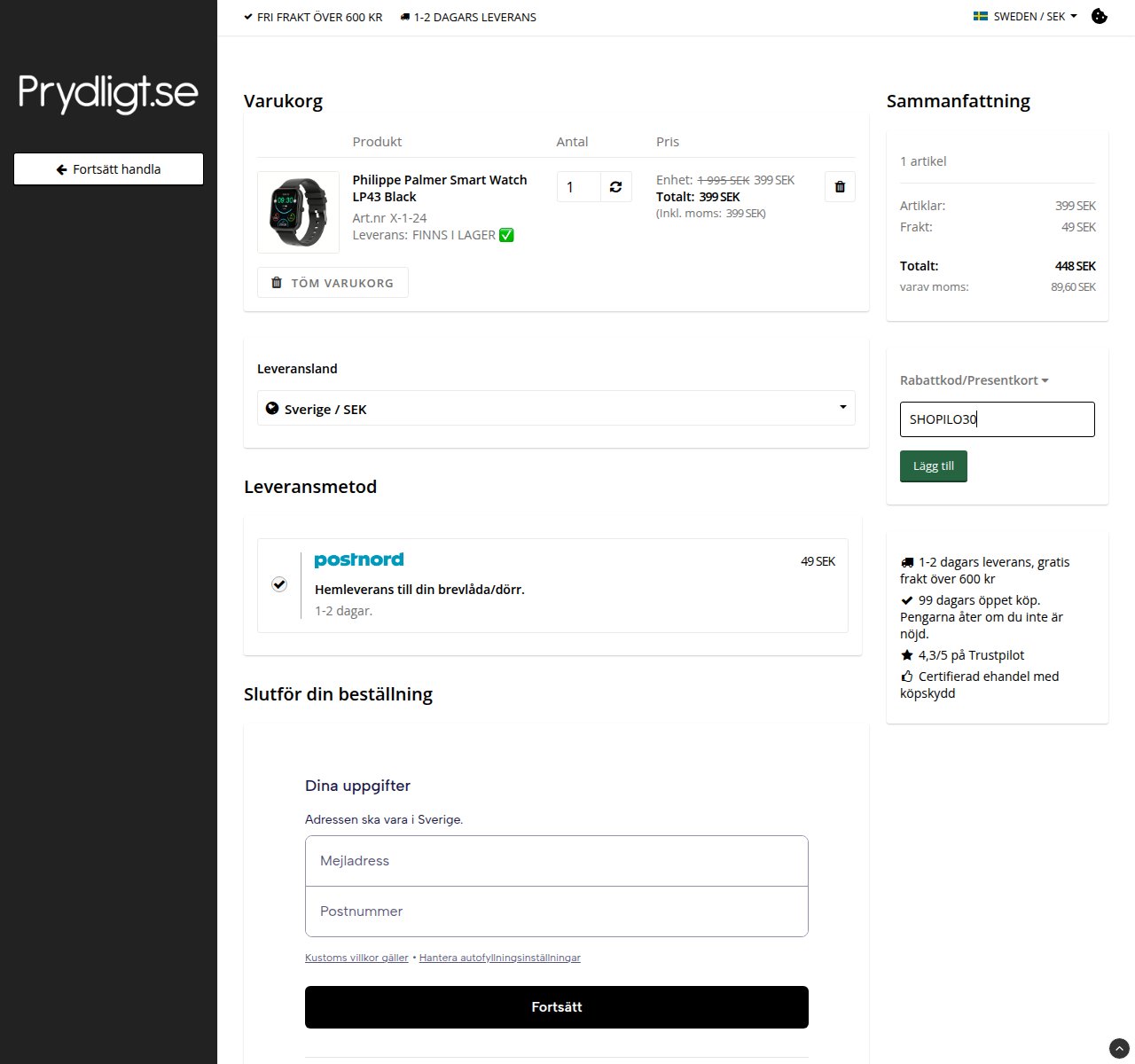Click the Fortsätt handla button
Screen dimensions: 1135x1064
coord(108,169)
